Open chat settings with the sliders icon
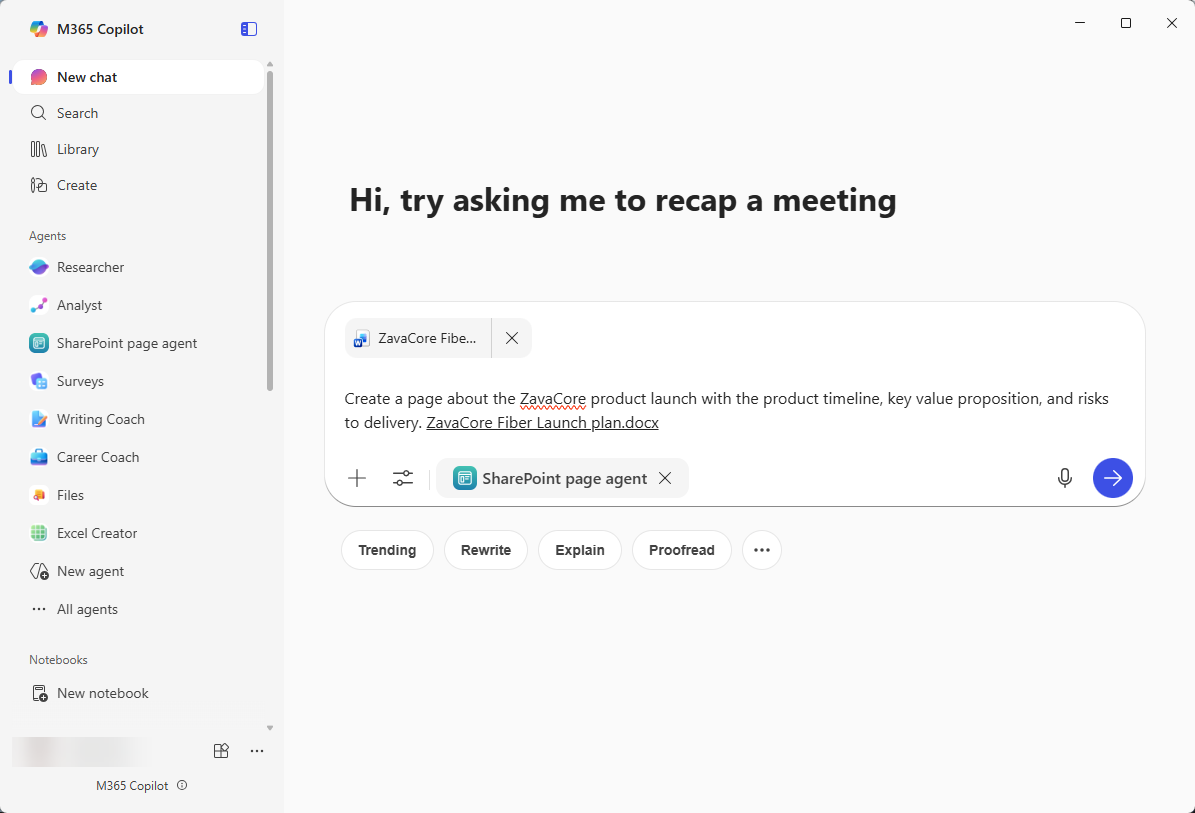Viewport: 1195px width, 813px height. pyautogui.click(x=403, y=478)
